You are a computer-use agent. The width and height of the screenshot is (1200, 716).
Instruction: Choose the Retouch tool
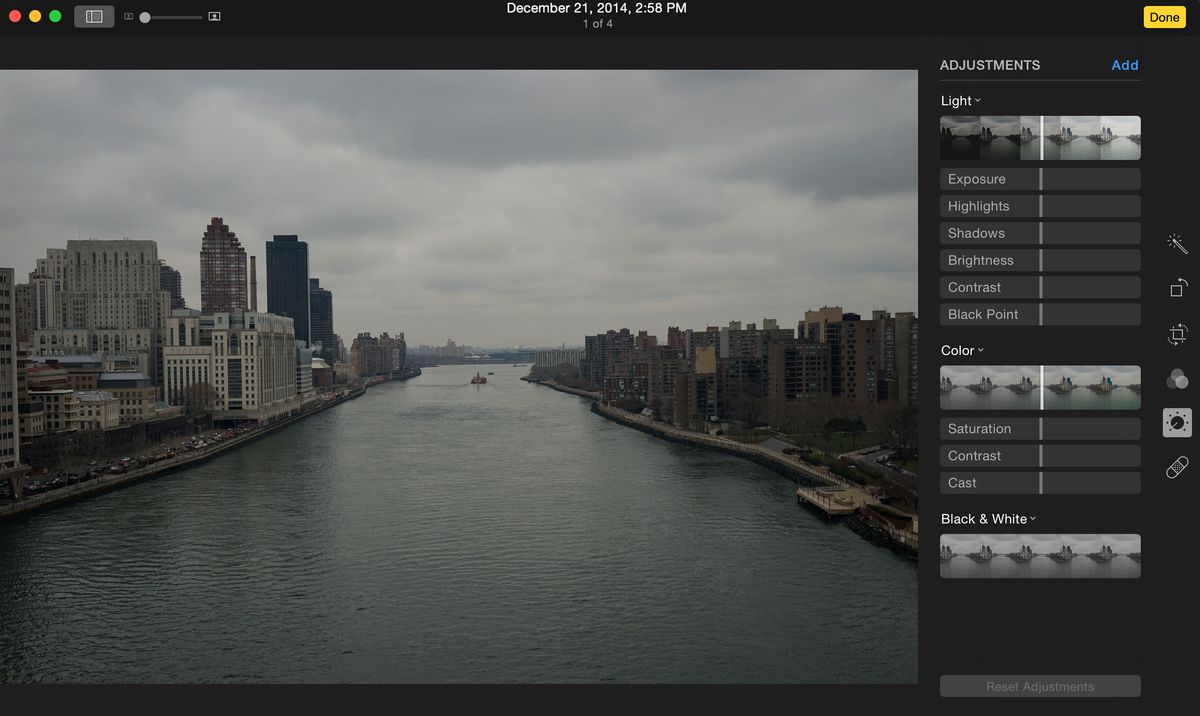click(1177, 466)
